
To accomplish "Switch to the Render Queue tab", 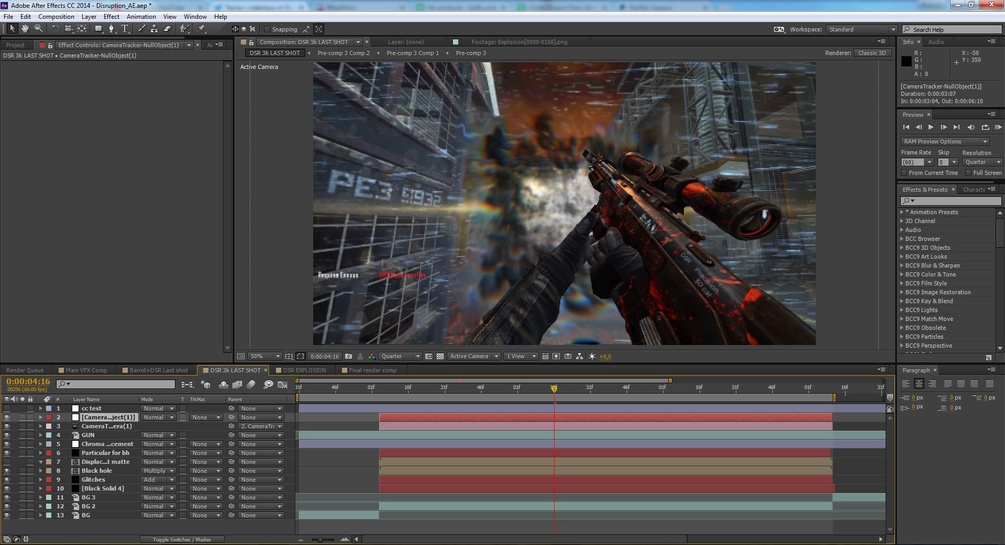I will 25,370.
